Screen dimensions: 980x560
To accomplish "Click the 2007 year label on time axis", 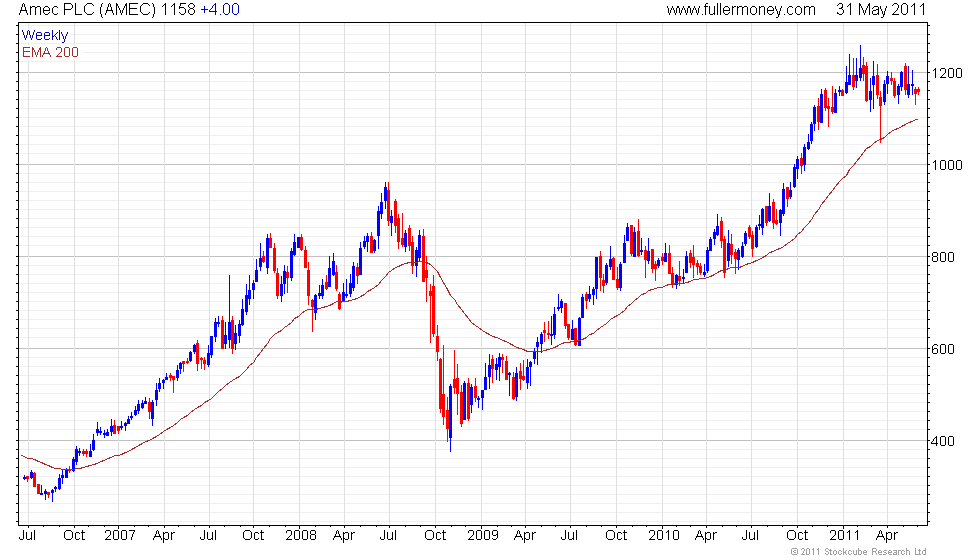I will pyautogui.click(x=119, y=536).
